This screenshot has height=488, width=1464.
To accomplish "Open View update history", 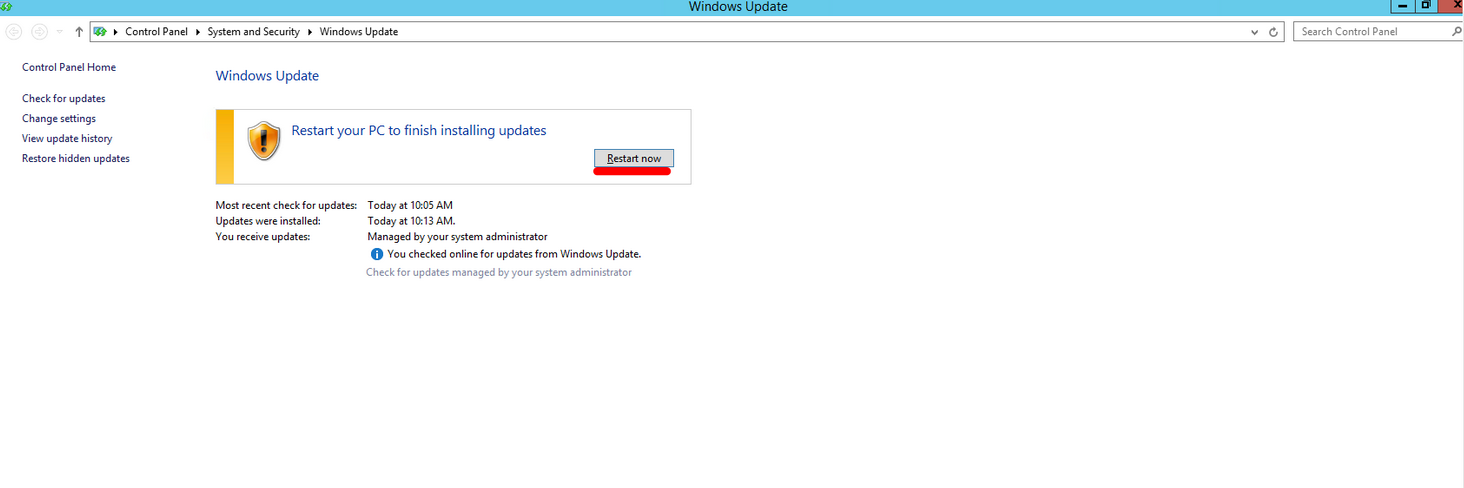I will pos(67,138).
